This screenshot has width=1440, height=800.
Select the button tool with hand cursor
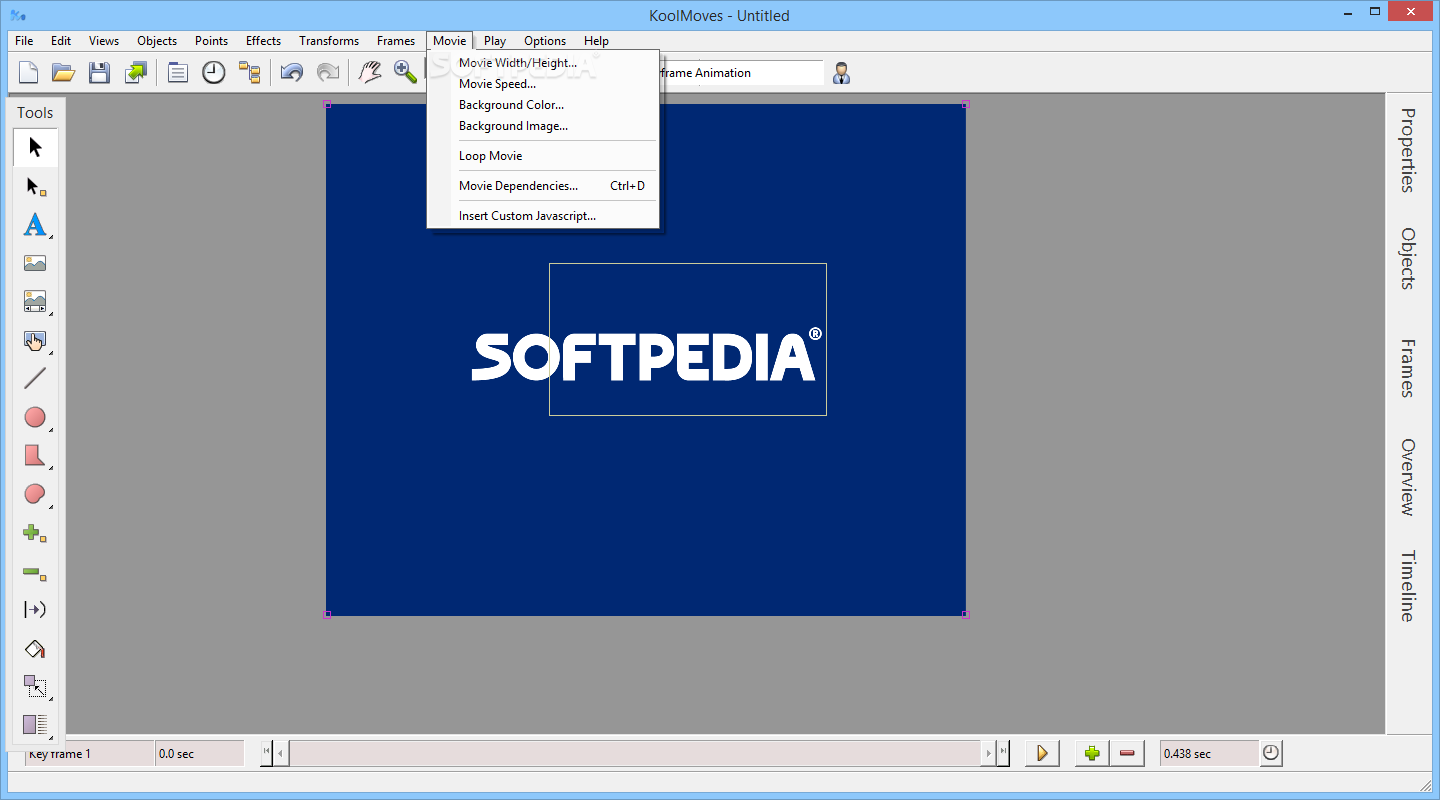tap(35, 341)
